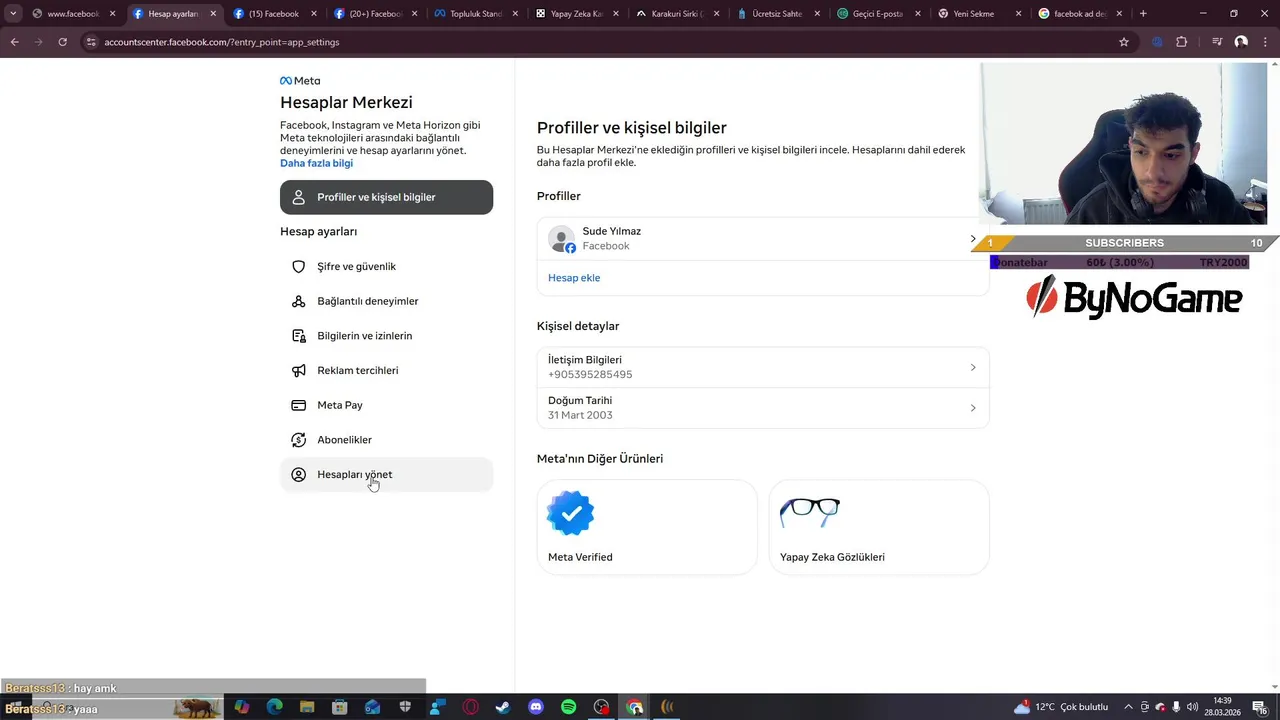Open the tab search dropdown
Screen dimensions: 1280x720
13,14
